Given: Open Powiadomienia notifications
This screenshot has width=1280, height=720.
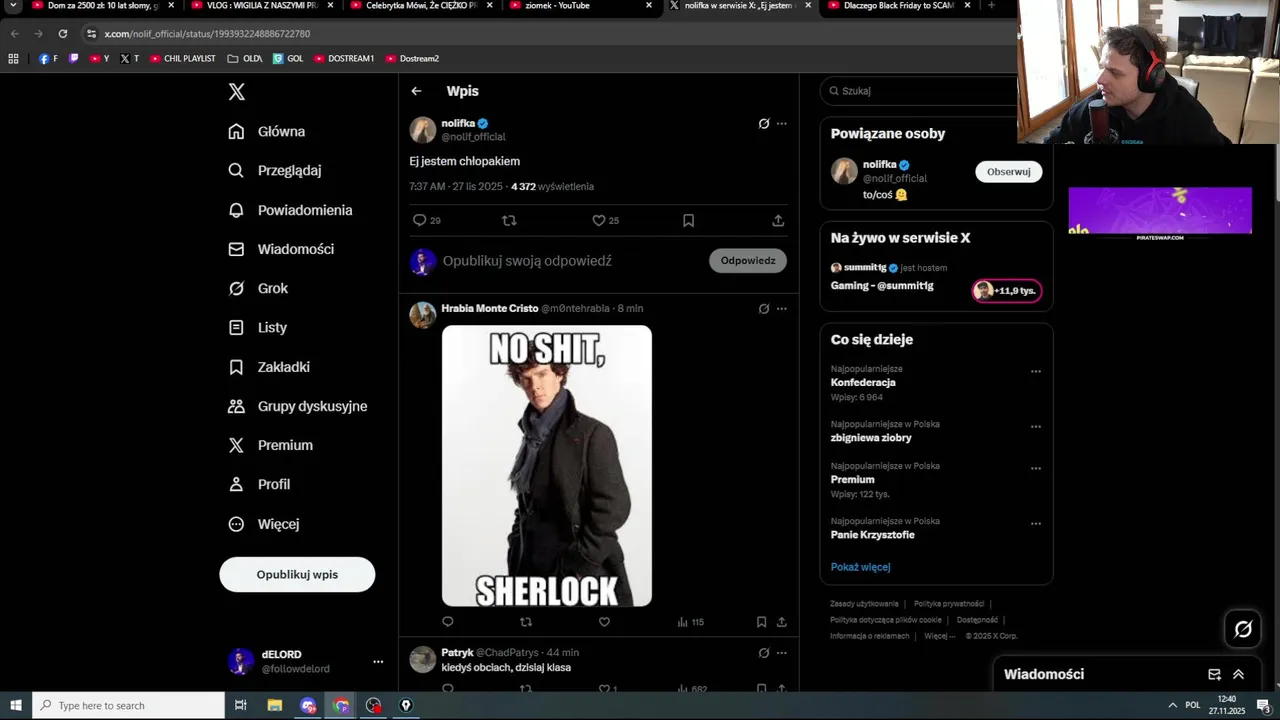Looking at the screenshot, I should [x=290, y=210].
